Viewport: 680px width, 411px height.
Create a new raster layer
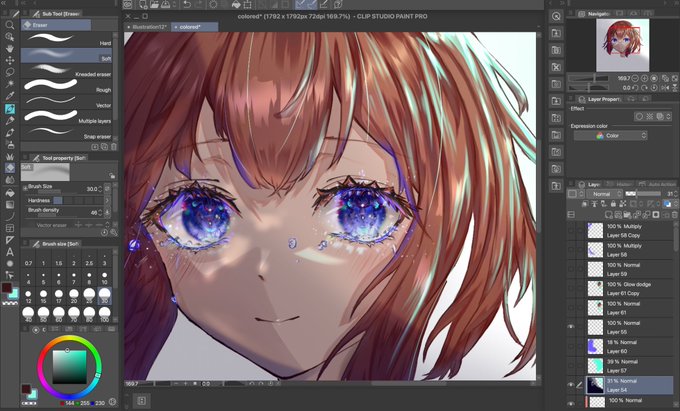(x=609, y=215)
